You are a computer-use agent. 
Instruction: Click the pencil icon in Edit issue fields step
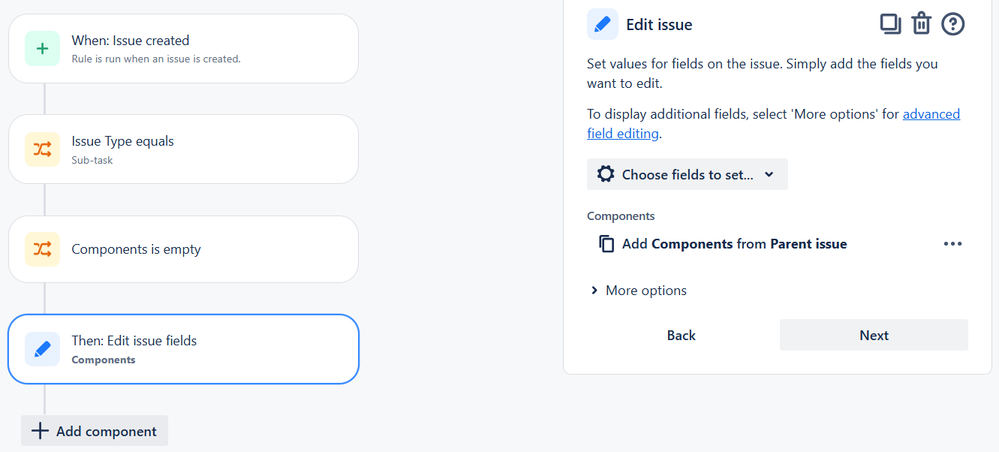[x=42, y=349]
